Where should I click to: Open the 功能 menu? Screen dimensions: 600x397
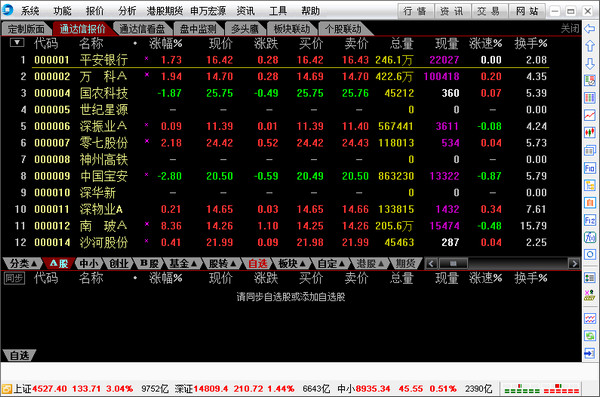(62, 11)
